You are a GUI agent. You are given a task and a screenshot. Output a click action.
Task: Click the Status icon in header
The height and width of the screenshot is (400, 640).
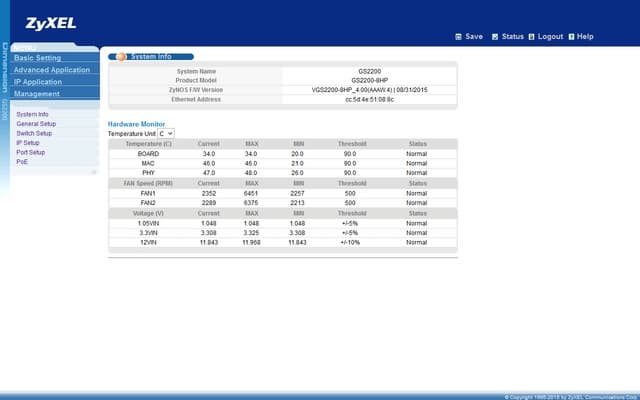click(x=495, y=37)
